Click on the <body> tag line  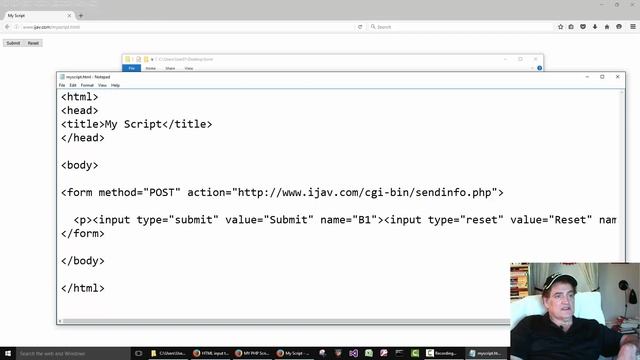tap(80, 165)
